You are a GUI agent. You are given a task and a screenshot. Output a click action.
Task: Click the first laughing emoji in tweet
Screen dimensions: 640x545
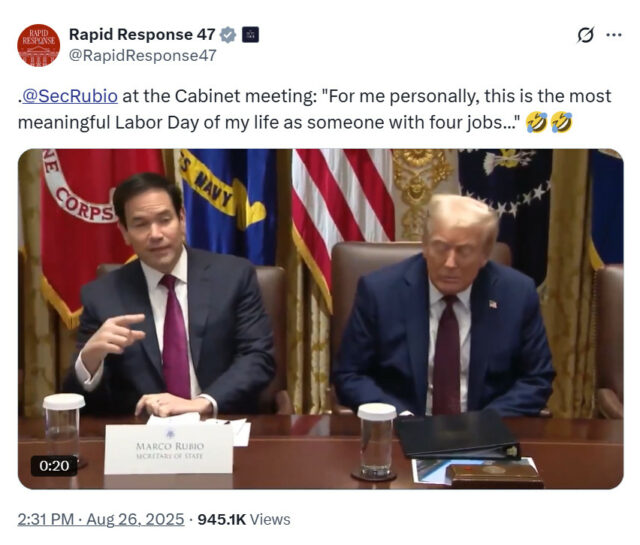point(536,122)
